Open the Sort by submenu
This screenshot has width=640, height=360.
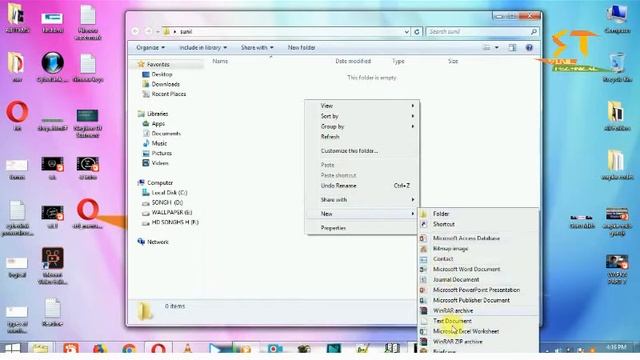[x=362, y=116]
